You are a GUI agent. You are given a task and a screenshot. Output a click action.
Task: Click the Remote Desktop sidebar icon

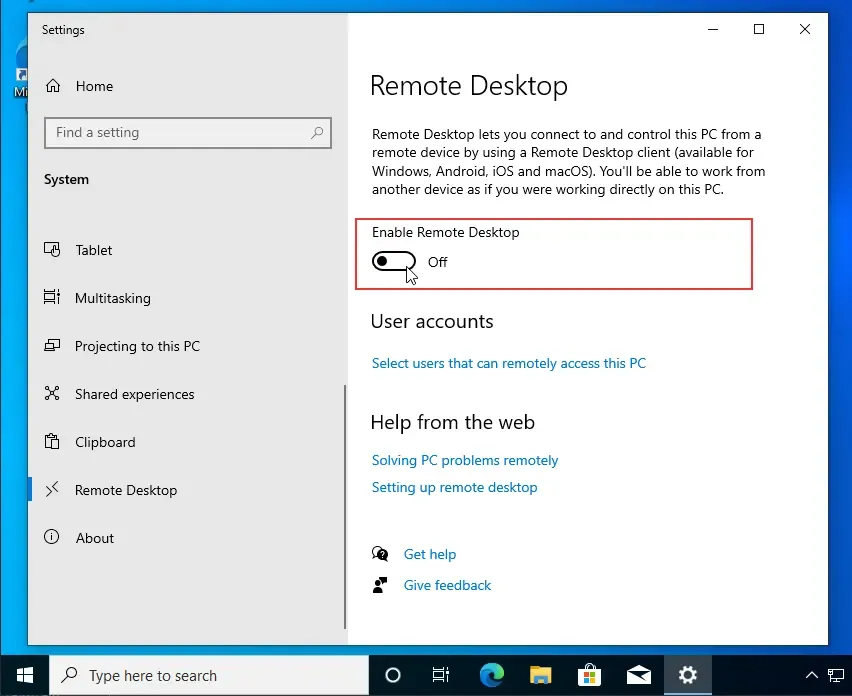point(52,490)
